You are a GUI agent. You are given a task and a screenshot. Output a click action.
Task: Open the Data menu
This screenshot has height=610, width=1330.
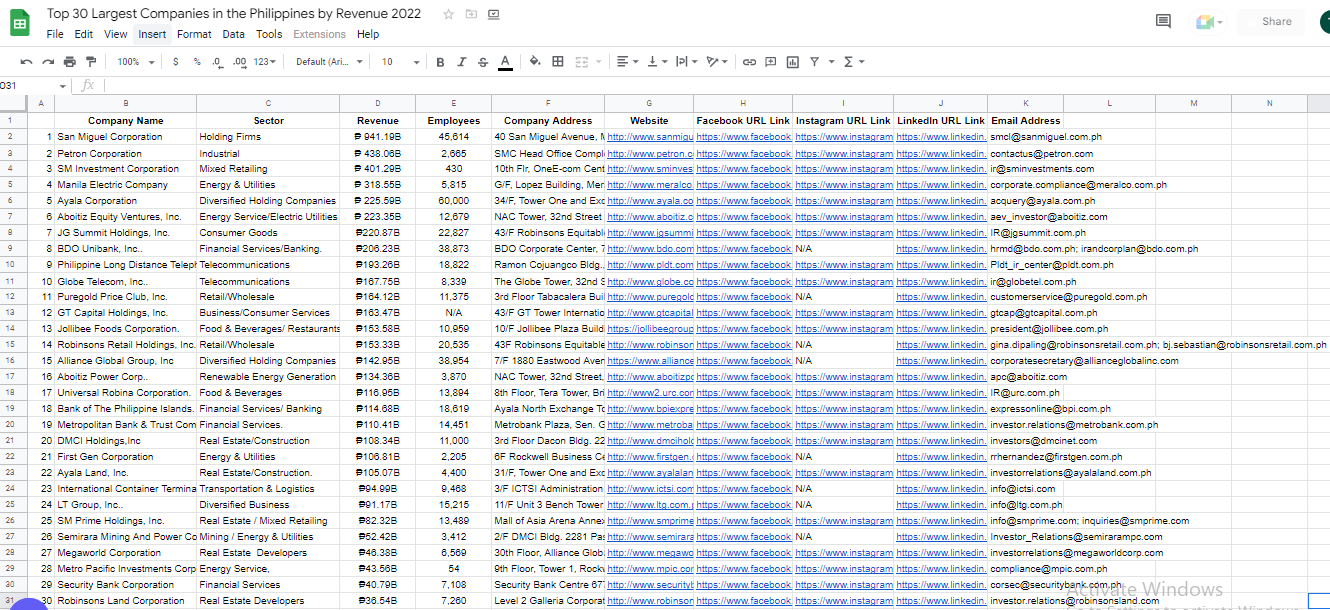point(234,34)
